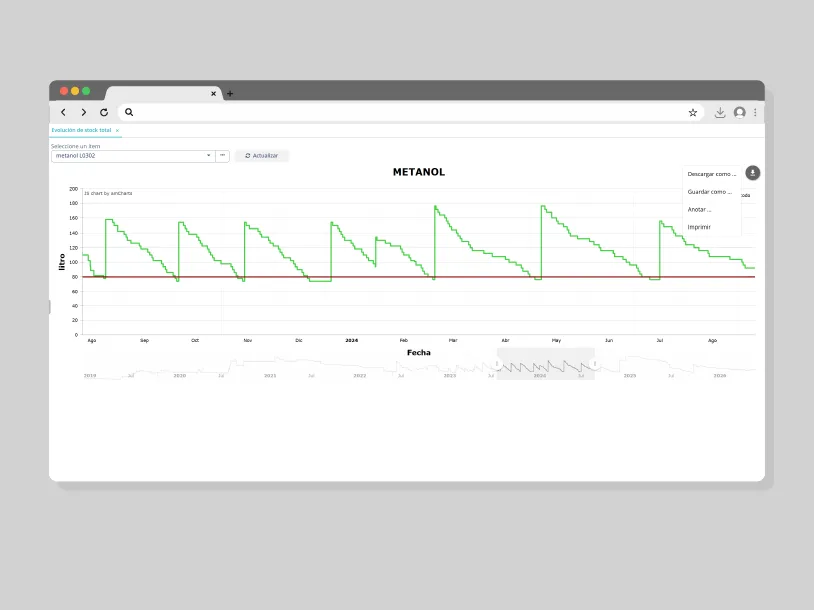
Task: Bookmark the page with the star icon
Action: pyautogui.click(x=693, y=113)
